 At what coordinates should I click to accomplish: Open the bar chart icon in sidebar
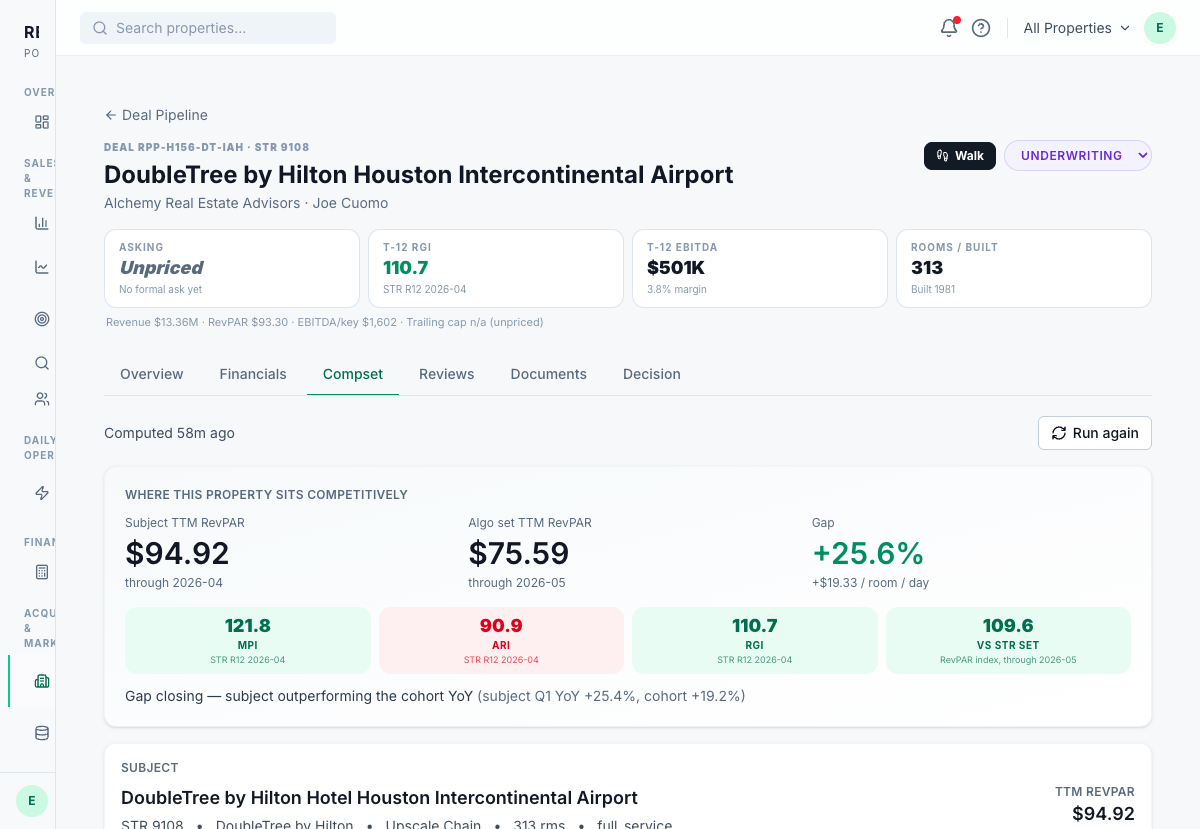tap(42, 223)
